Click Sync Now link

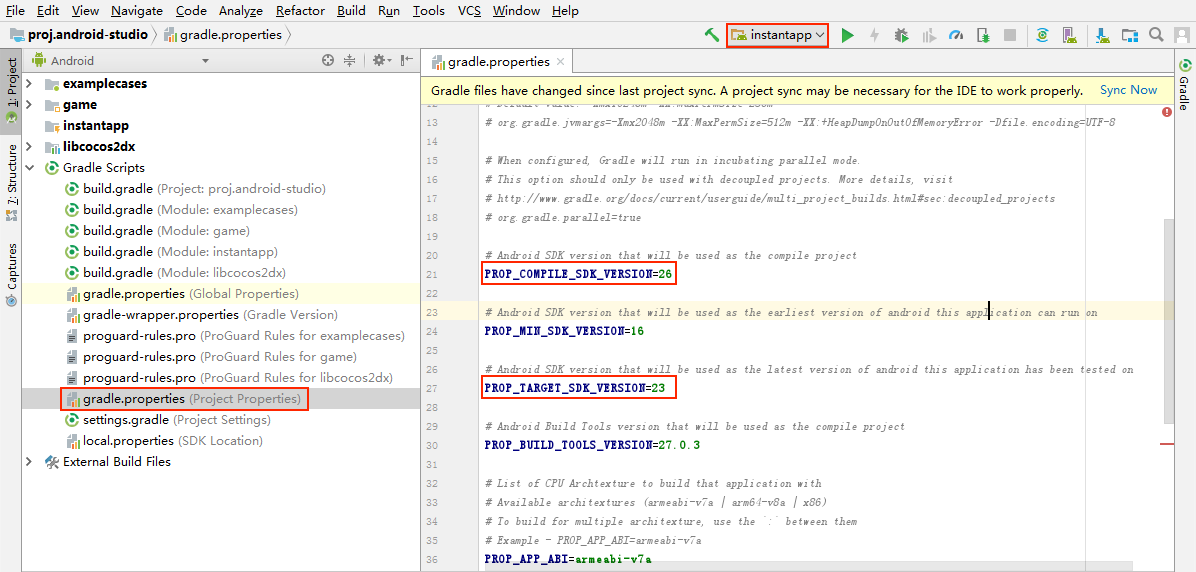[x=1128, y=90]
